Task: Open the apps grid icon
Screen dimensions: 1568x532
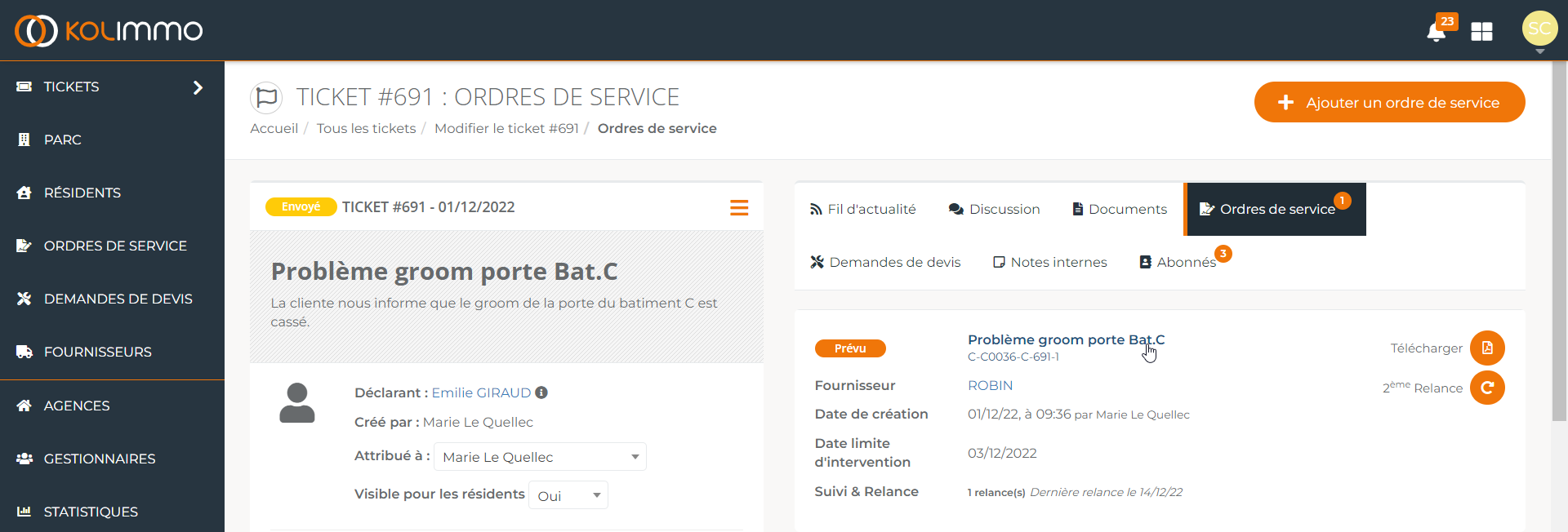Action: (x=1481, y=32)
